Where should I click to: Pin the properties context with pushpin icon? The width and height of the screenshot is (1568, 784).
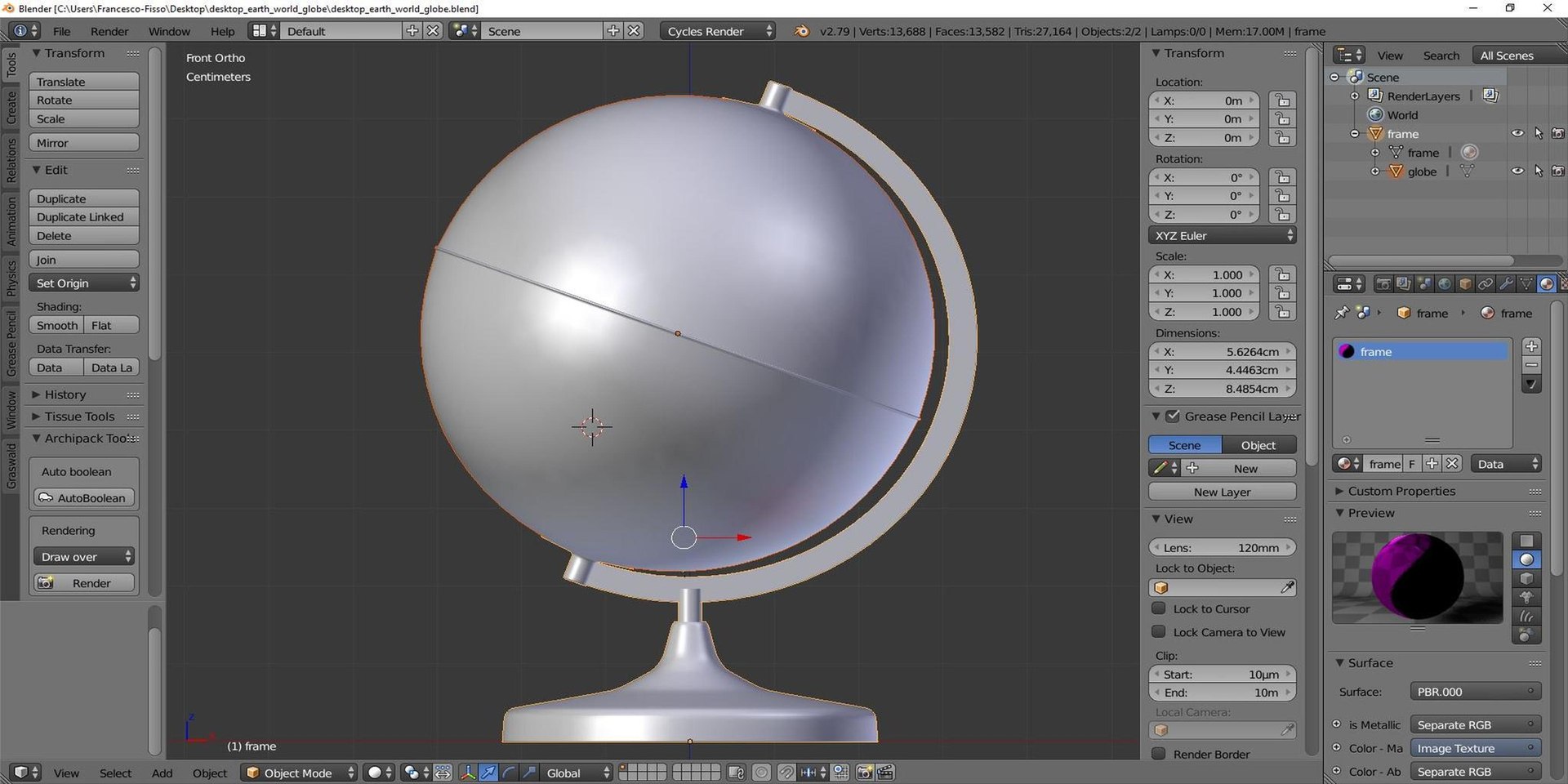[x=1341, y=313]
